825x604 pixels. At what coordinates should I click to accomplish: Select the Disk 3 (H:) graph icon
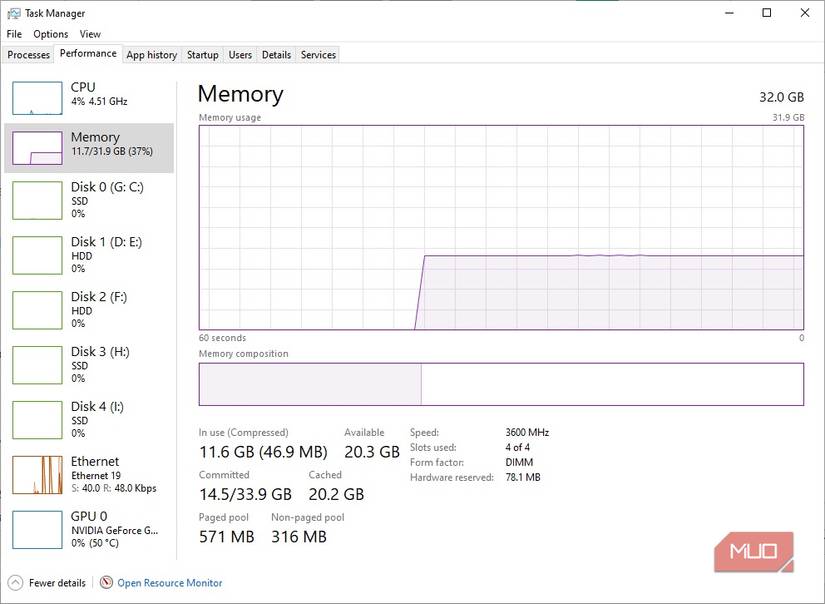coord(37,365)
